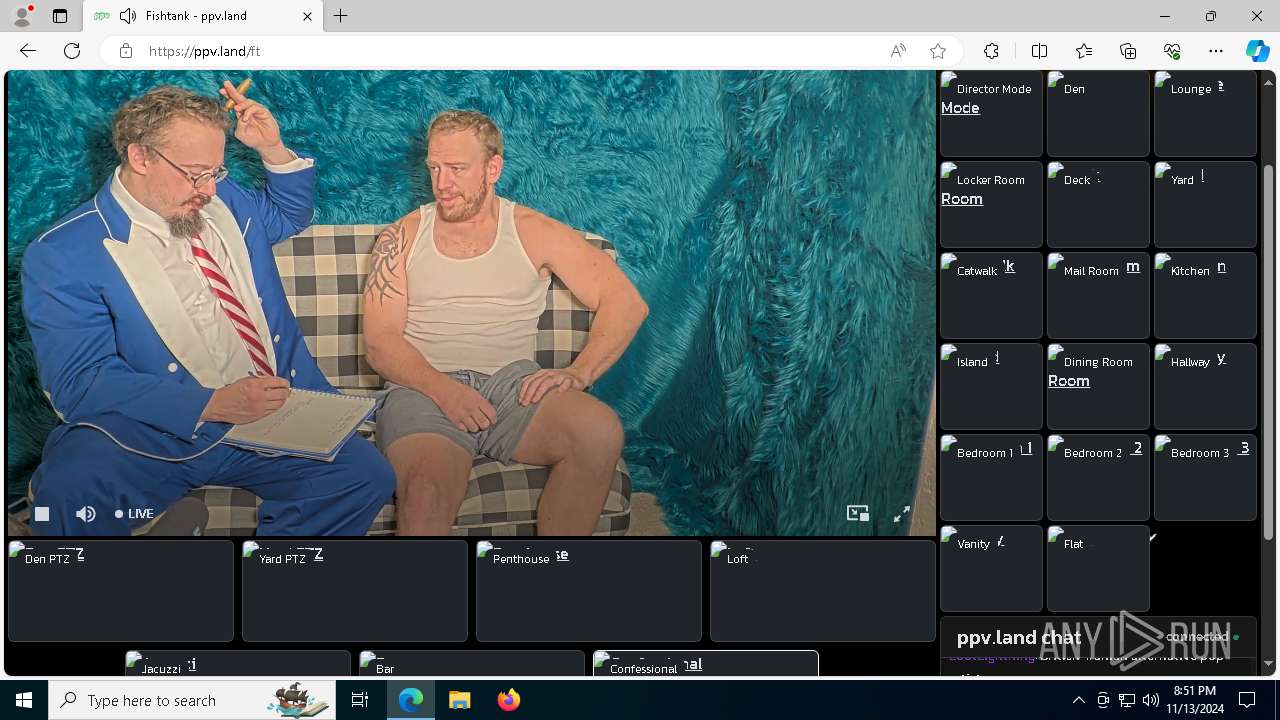The width and height of the screenshot is (1280, 720).
Task: Switch to Bedroom 2 camera
Action: point(1098,477)
